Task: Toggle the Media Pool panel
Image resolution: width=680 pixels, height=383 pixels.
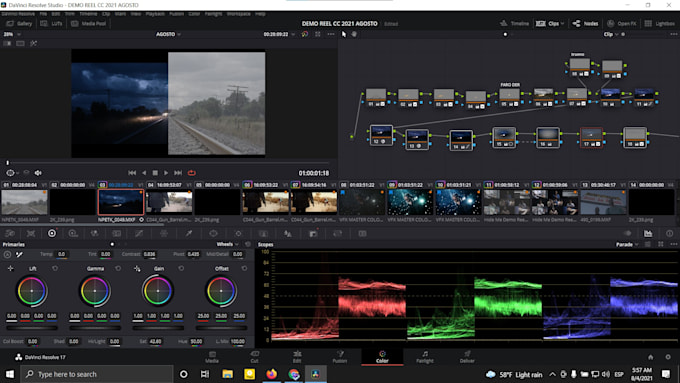Action: 89,23
